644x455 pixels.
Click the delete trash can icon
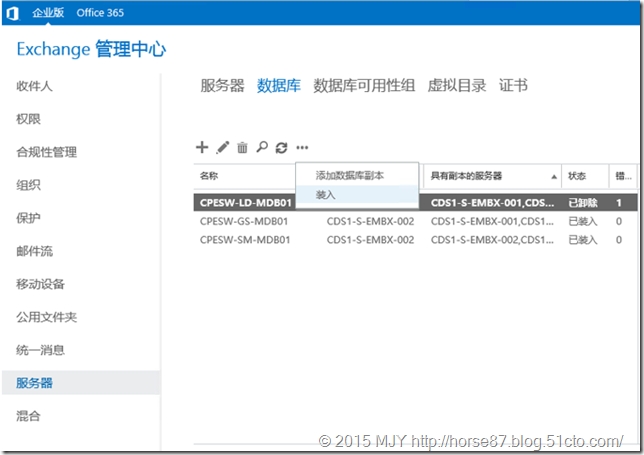(x=242, y=148)
